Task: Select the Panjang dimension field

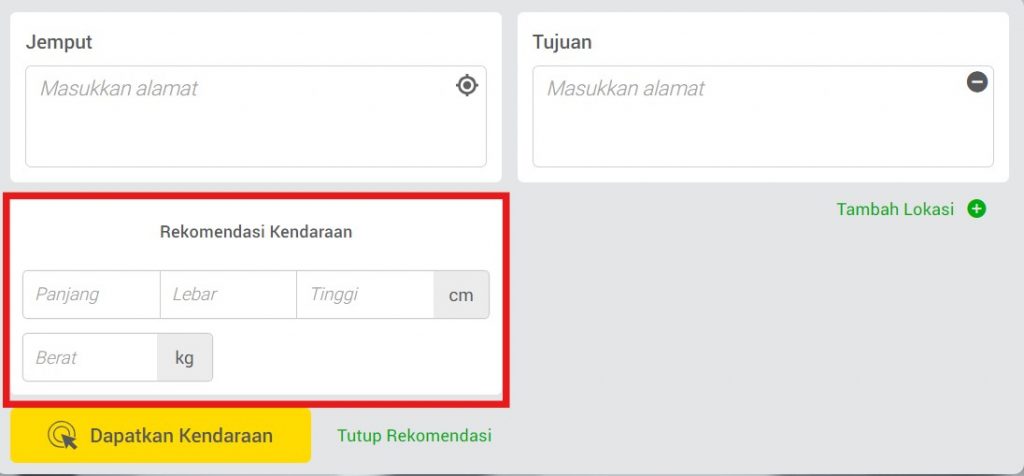Action: point(91,294)
